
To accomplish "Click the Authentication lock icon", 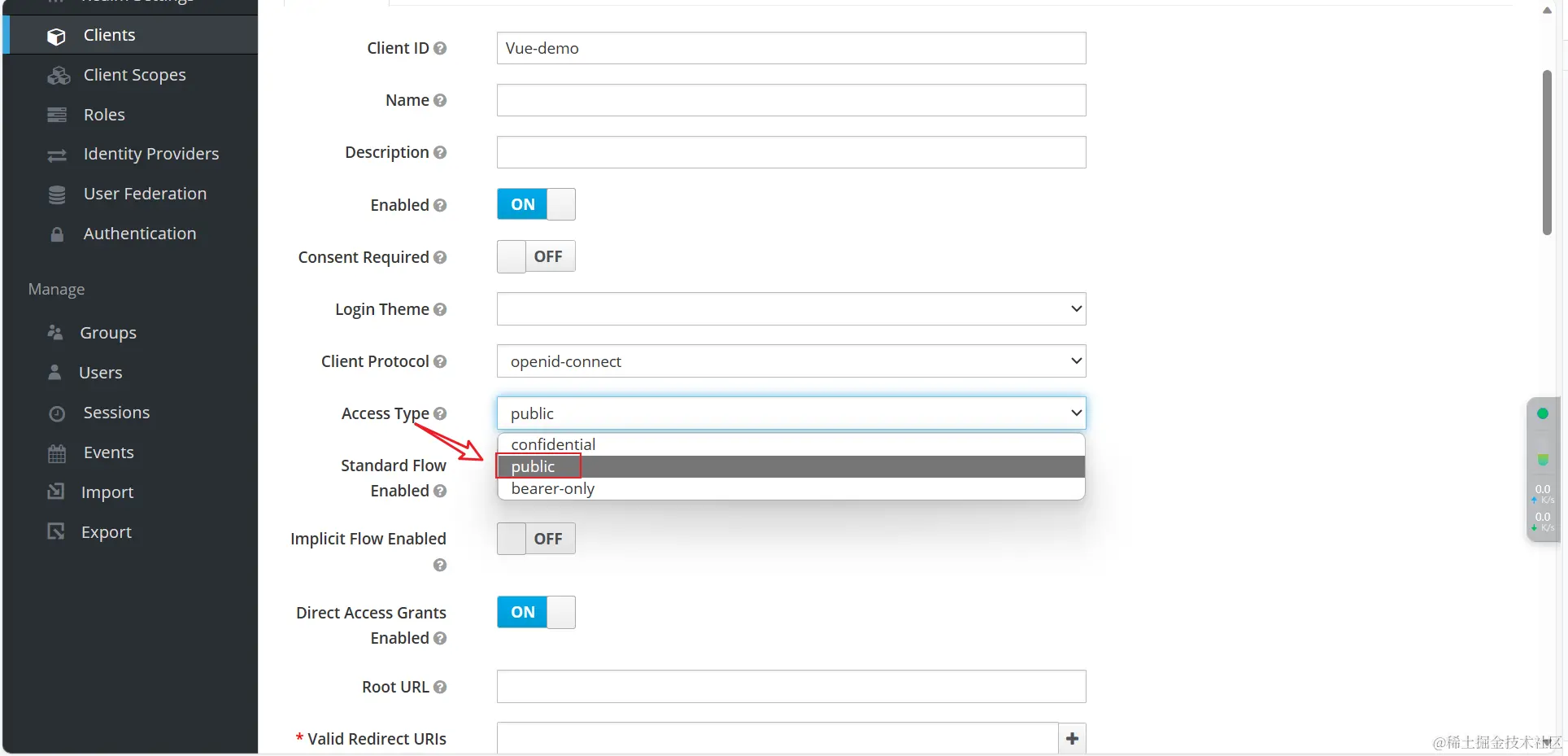I will click(57, 234).
